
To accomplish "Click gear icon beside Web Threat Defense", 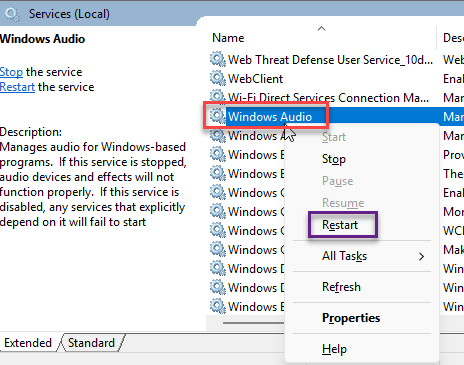I will pos(218,59).
